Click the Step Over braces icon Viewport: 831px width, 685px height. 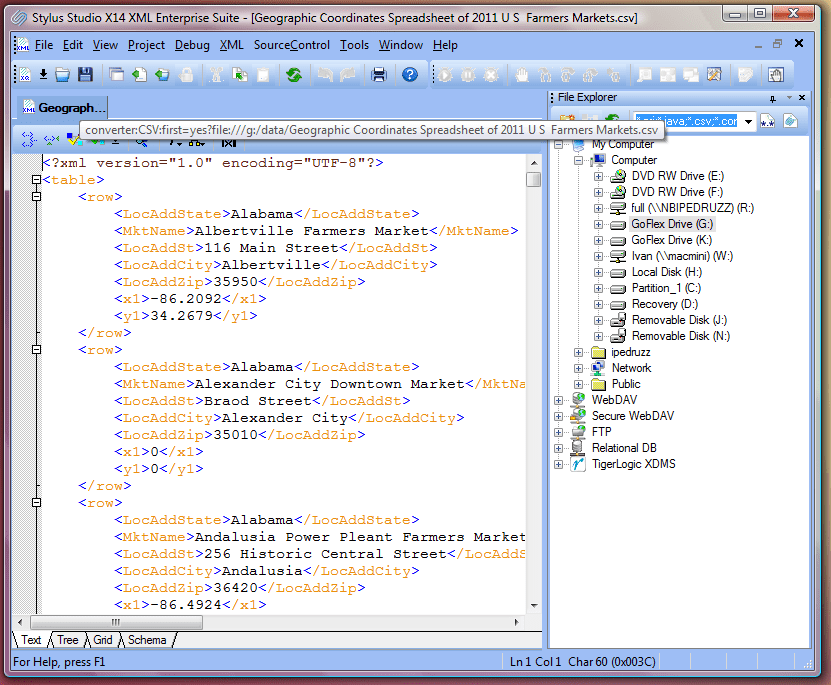coord(568,75)
